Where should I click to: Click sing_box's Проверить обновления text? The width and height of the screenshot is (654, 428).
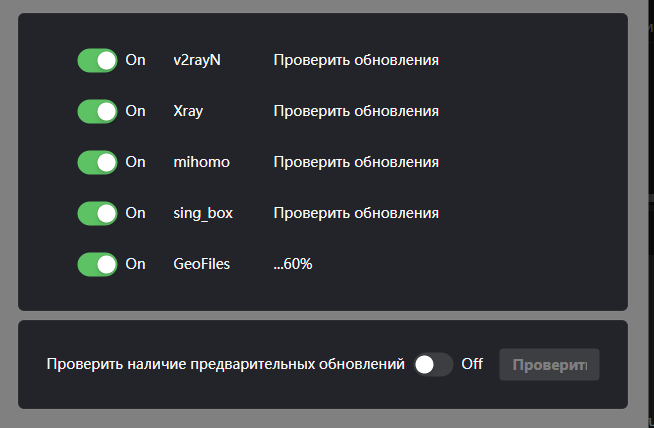click(x=356, y=213)
